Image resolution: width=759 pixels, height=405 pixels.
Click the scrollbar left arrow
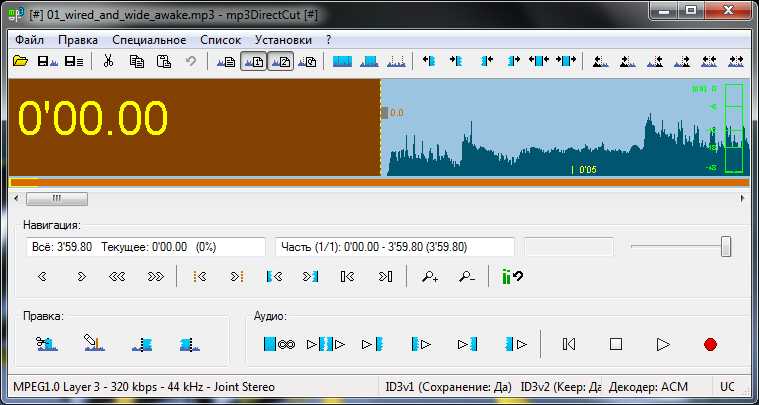(x=17, y=198)
